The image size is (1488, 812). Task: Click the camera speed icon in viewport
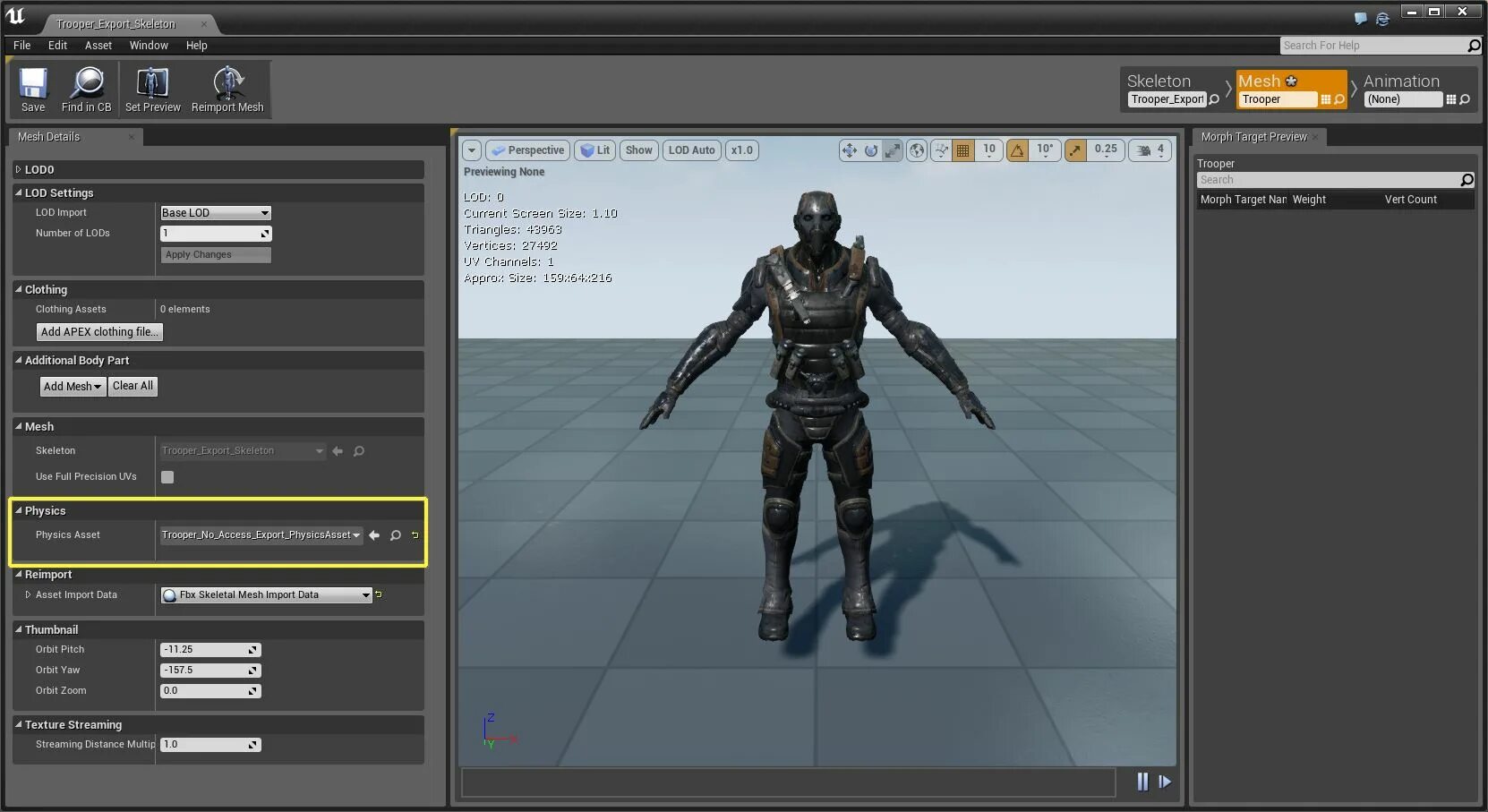1144,150
